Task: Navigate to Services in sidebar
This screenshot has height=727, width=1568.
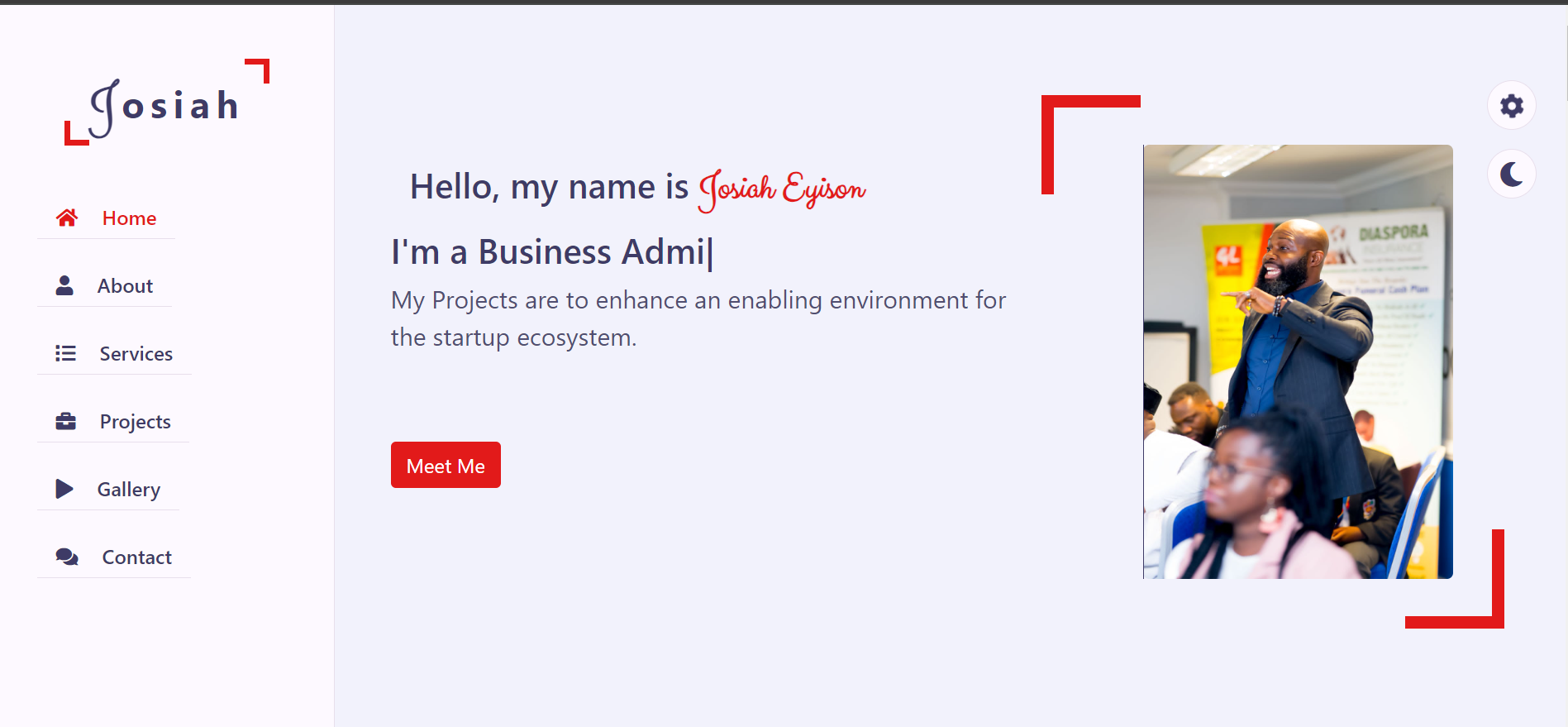Action: click(x=114, y=354)
